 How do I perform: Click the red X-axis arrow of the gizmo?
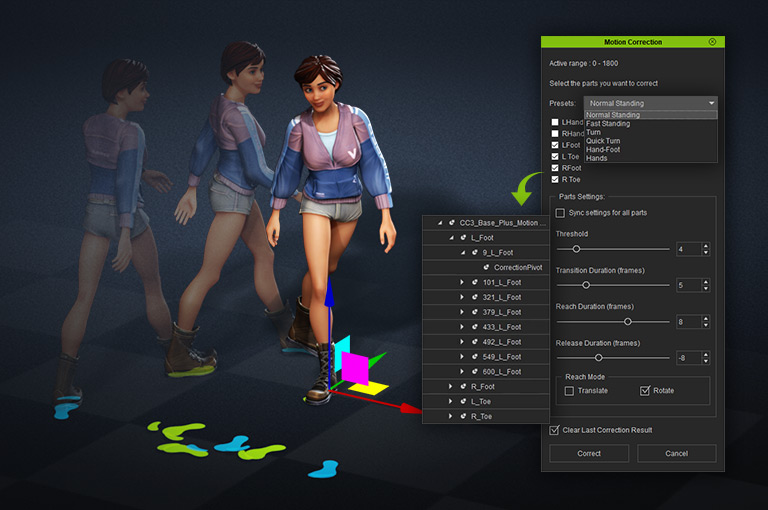409,408
